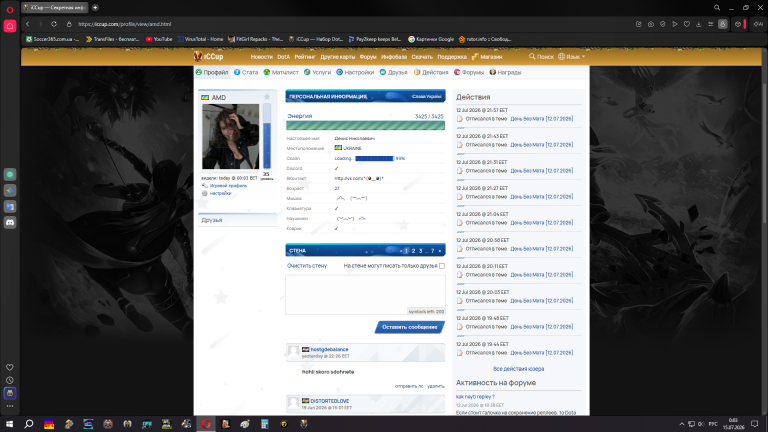
Task: Click the Энергия progress bar
Action: tap(365, 126)
